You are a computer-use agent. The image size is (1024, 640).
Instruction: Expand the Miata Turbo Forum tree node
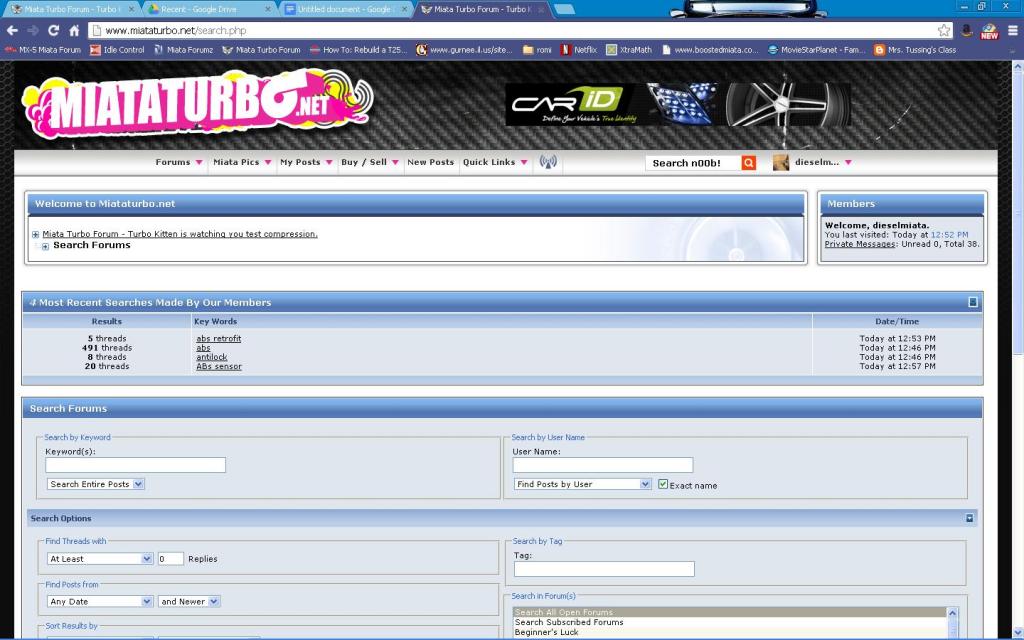[x=35, y=234]
